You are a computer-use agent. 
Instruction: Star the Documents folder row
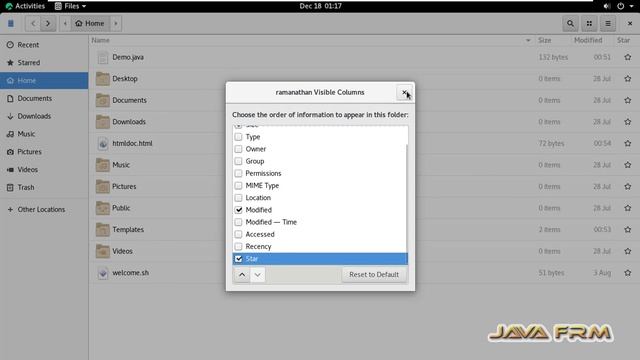click(628, 100)
